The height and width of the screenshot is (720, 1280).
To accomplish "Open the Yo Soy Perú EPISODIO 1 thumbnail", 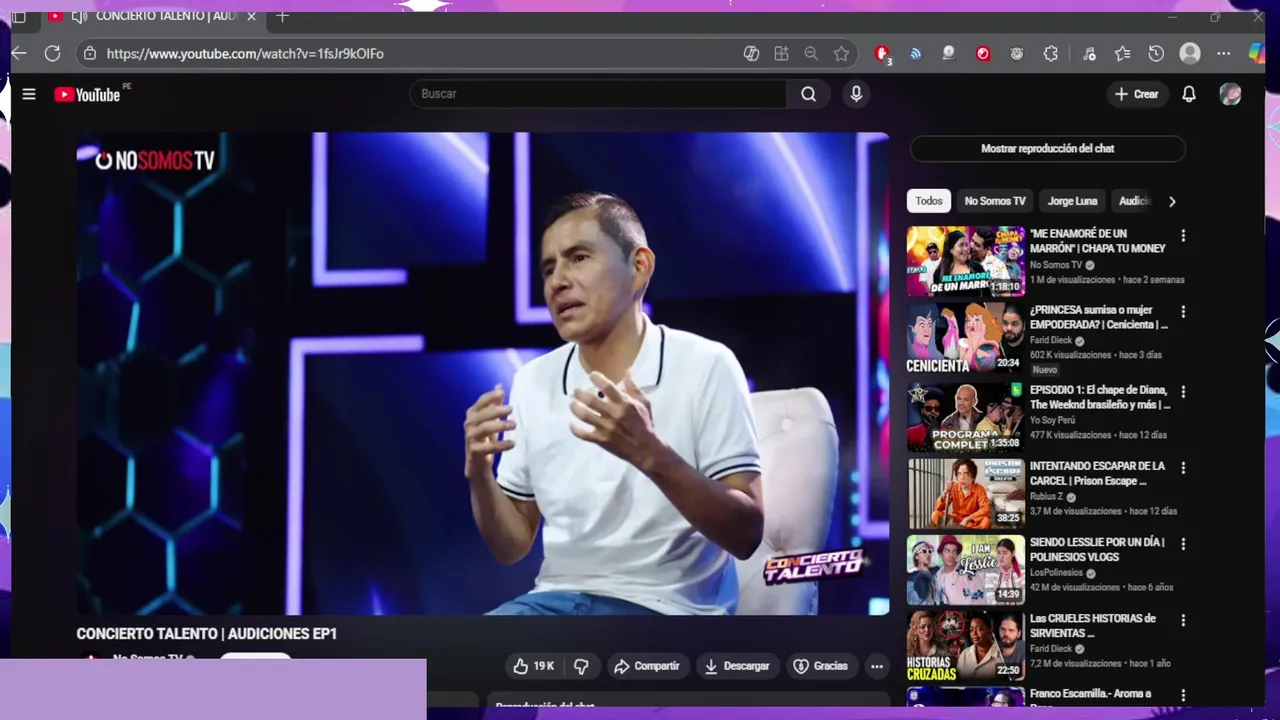I will click(966, 417).
